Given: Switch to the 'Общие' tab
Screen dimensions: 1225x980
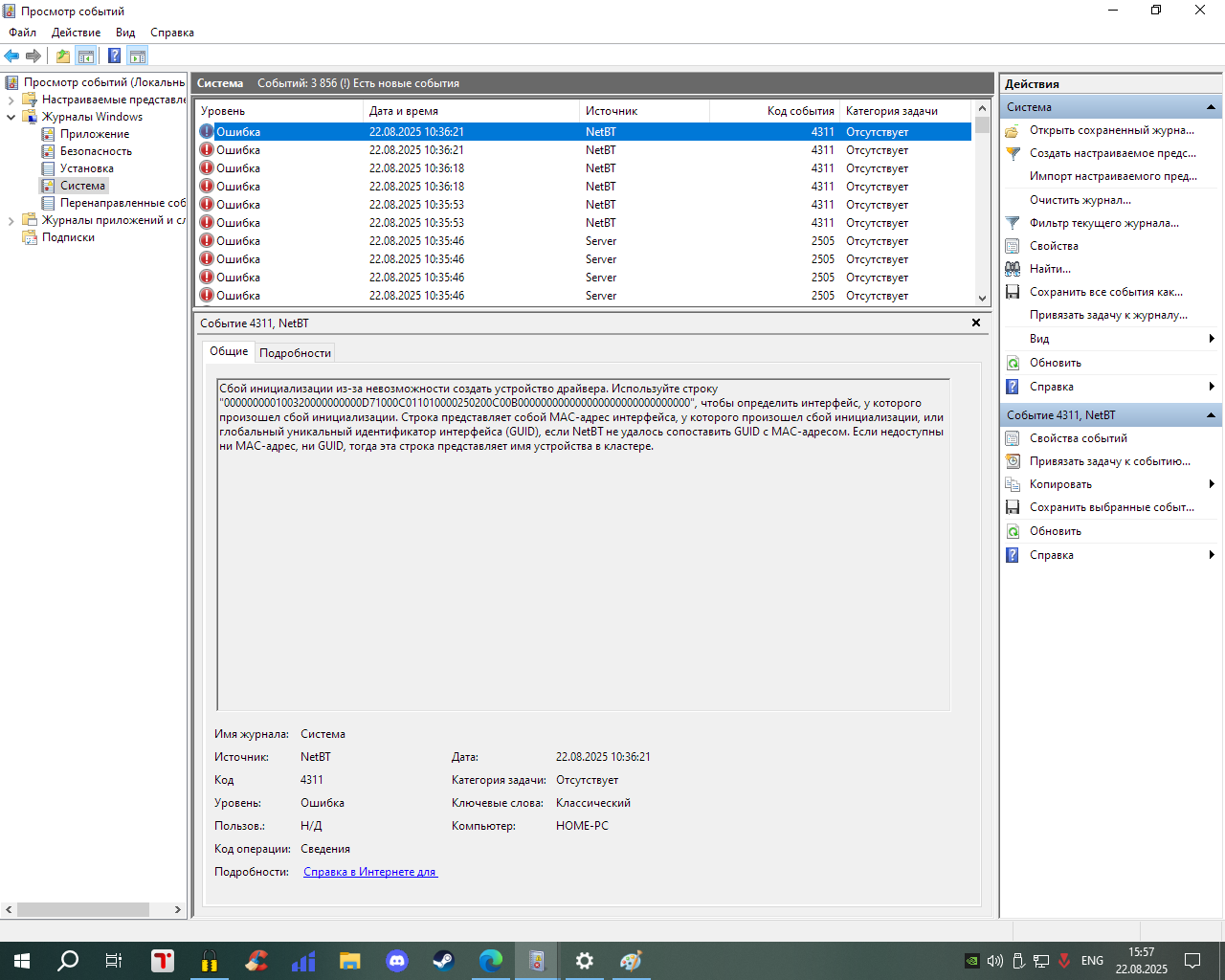Looking at the screenshot, I should coord(229,351).
